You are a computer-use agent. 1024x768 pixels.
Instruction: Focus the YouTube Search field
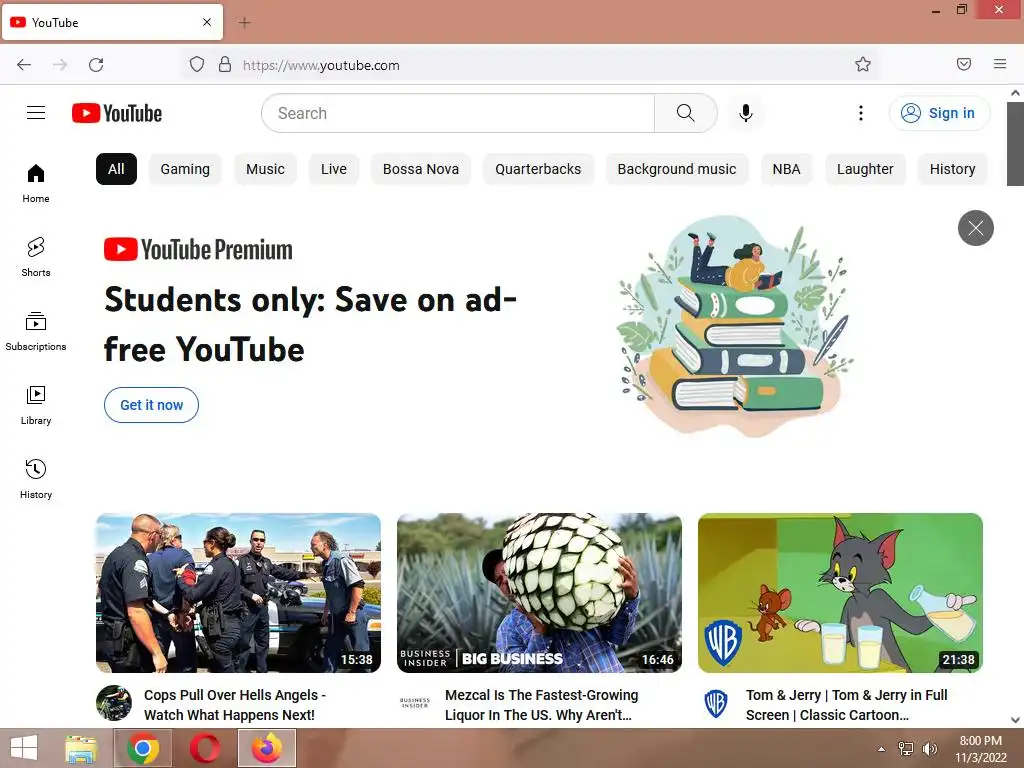tap(458, 113)
